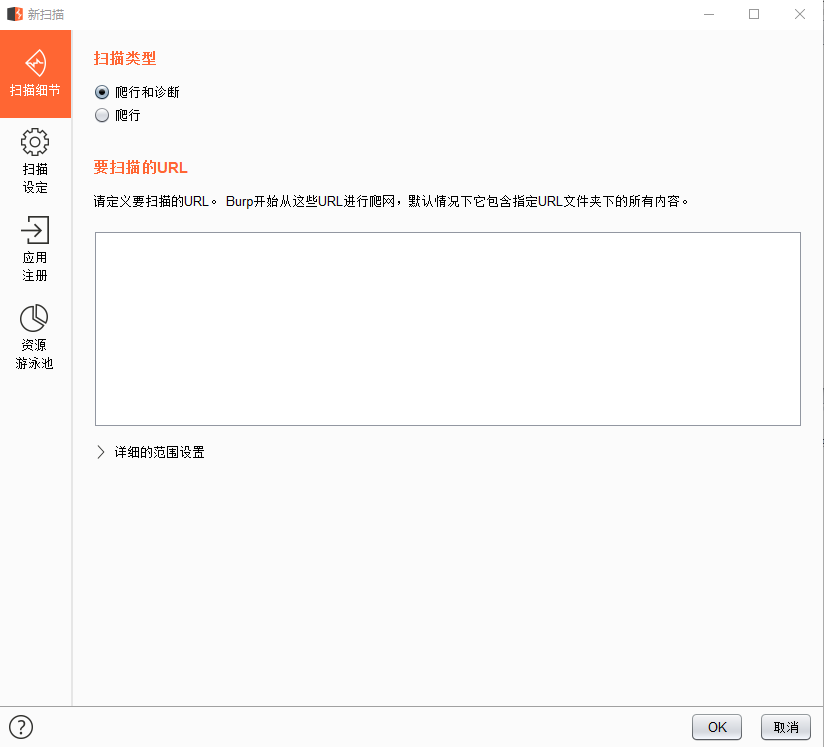Click the Burp Suite logo in title bar
The height and width of the screenshot is (747, 824).
(x=14, y=14)
